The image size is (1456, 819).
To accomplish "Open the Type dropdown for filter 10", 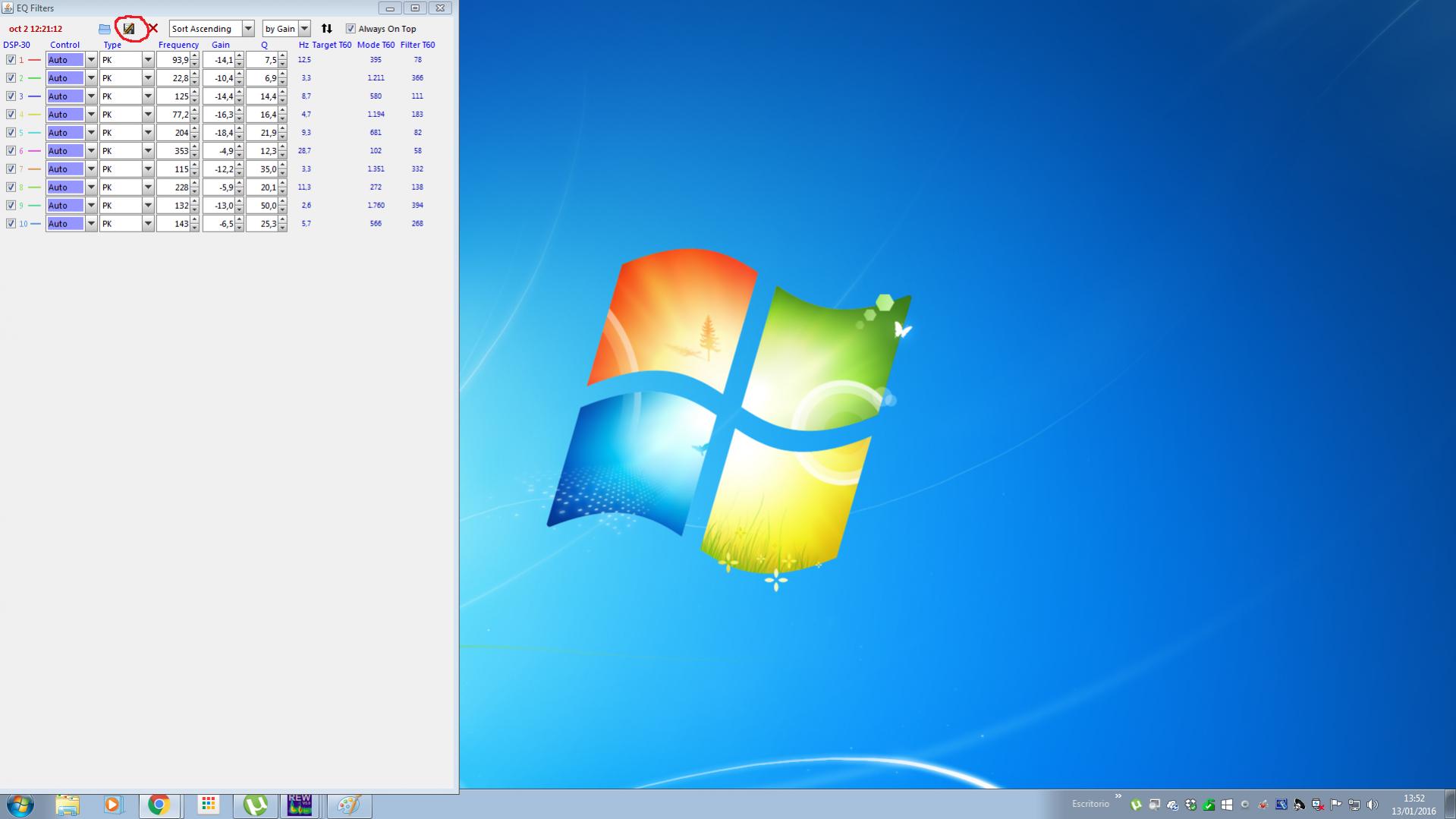I will (x=127, y=224).
